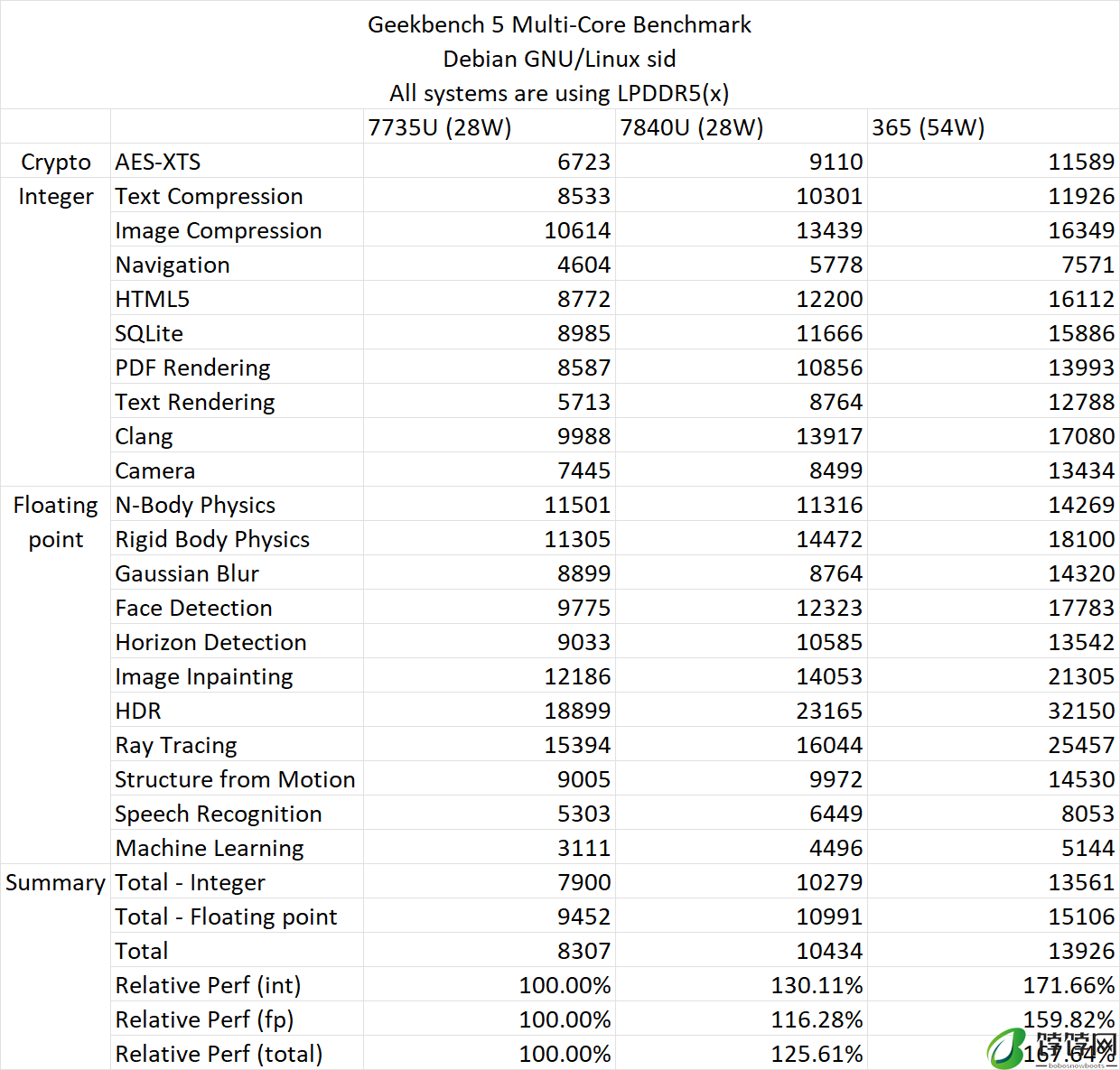Click the 'Text Compression' row label
Viewport: 1120px width, 1070px height.
[x=210, y=196]
